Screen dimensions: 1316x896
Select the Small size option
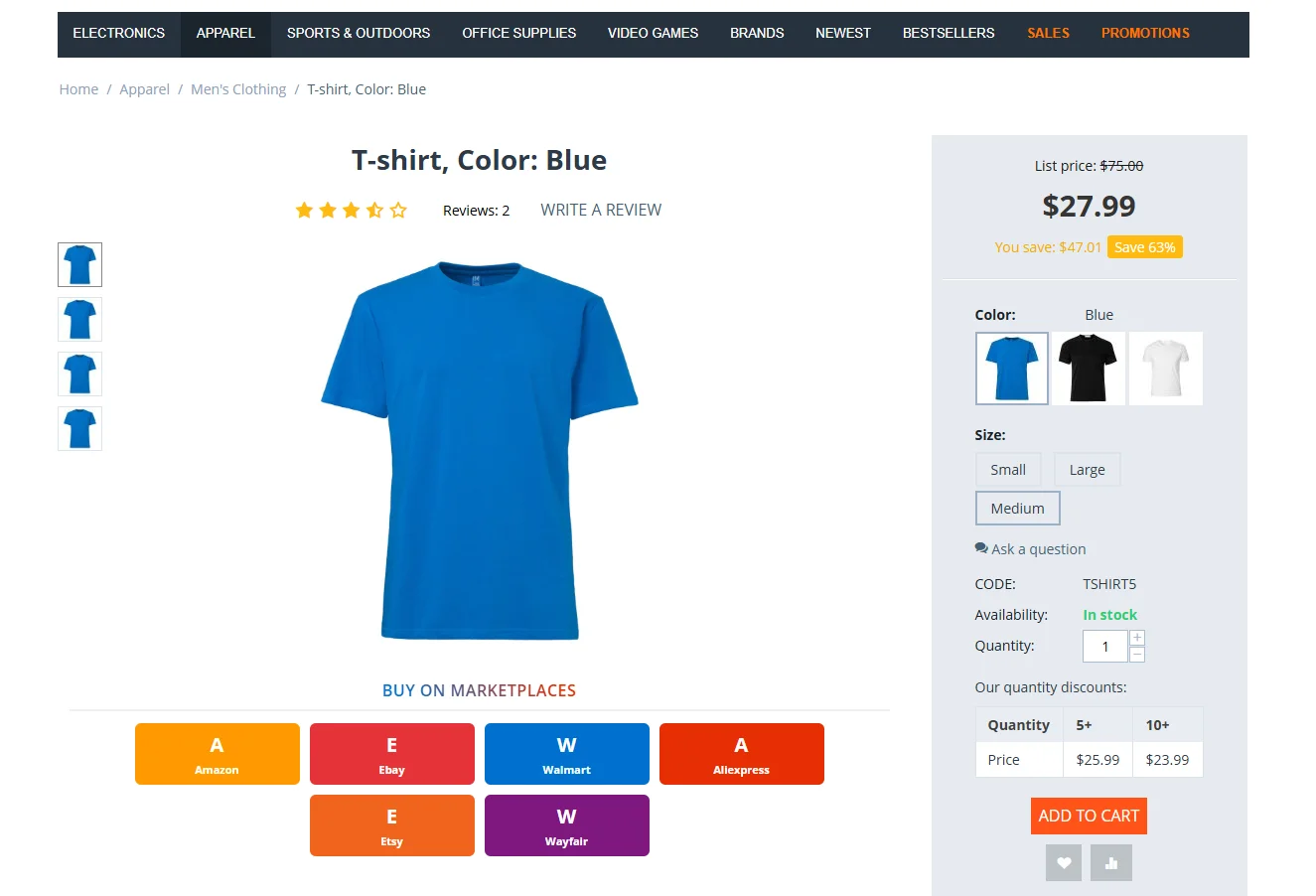1007,470
